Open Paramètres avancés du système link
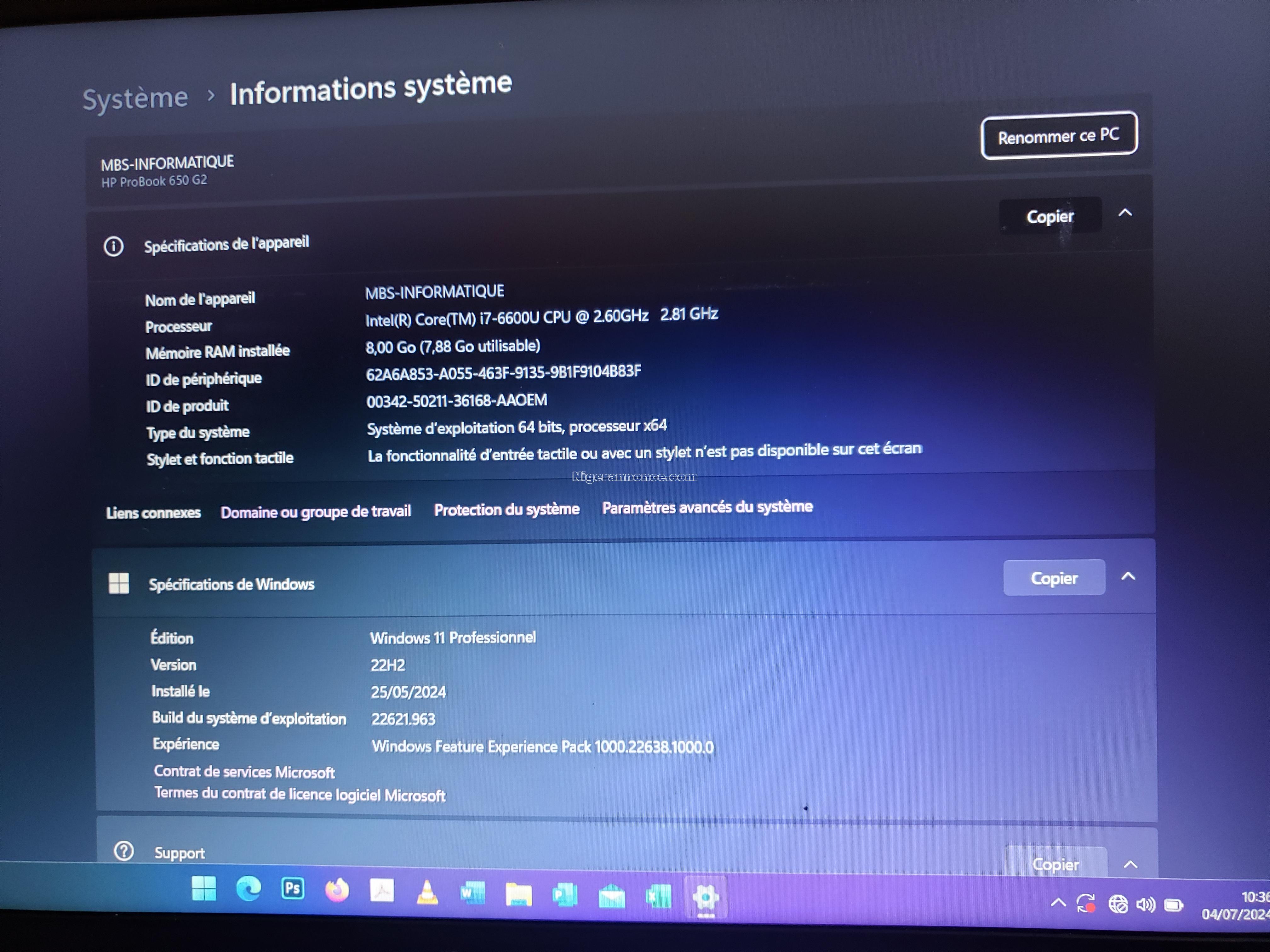The image size is (1270, 952). pos(707,507)
